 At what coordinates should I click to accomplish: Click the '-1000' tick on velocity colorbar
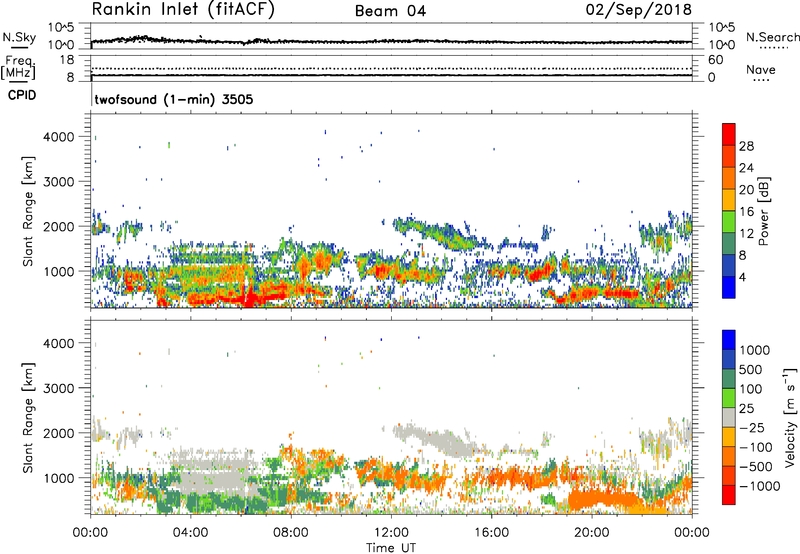[x=760, y=486]
